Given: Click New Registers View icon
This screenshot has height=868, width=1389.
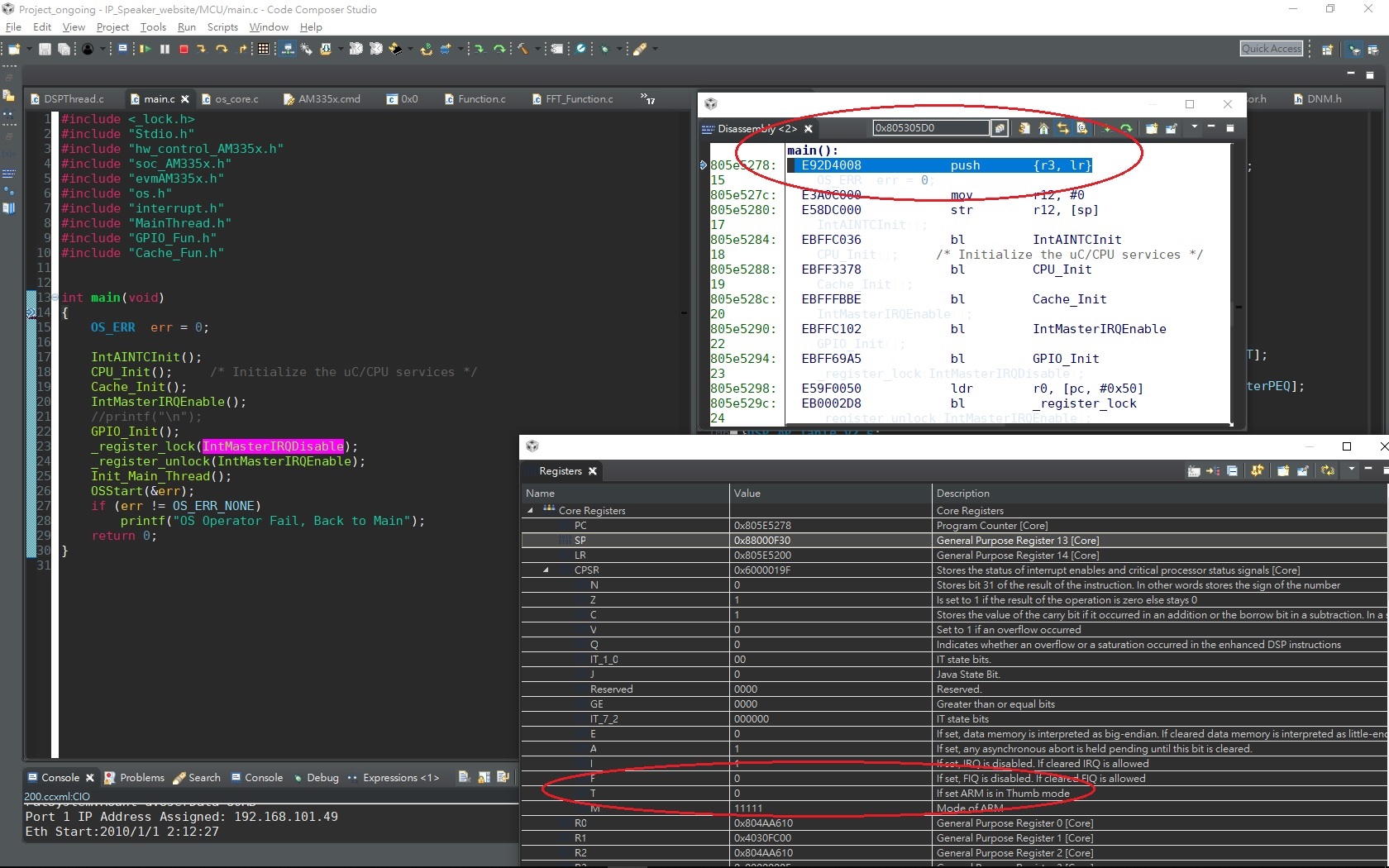Looking at the screenshot, I should tap(1283, 471).
